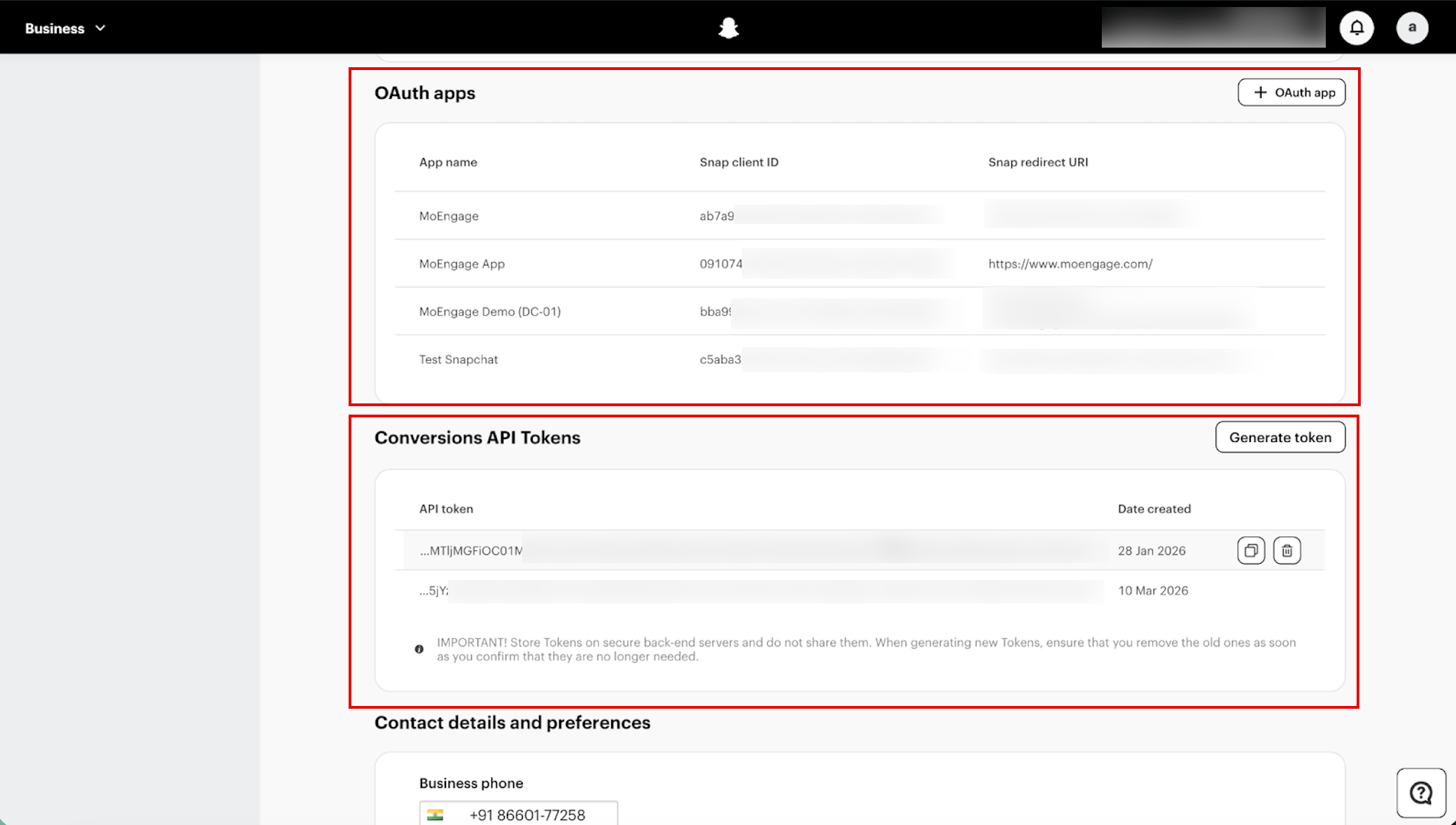Click the Snapchat ghost logo

tap(728, 28)
